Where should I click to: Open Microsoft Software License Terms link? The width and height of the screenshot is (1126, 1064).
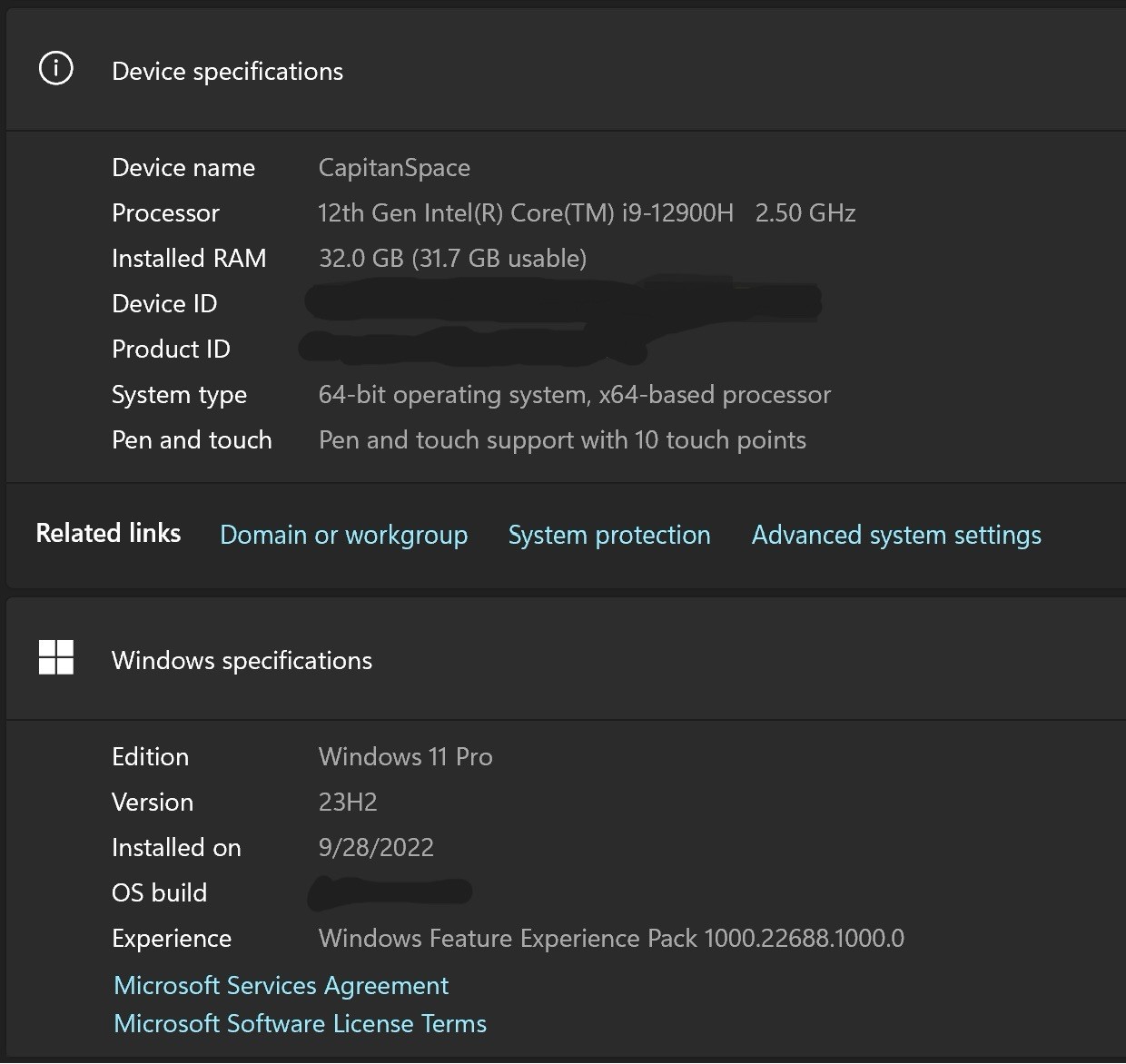(x=300, y=1023)
